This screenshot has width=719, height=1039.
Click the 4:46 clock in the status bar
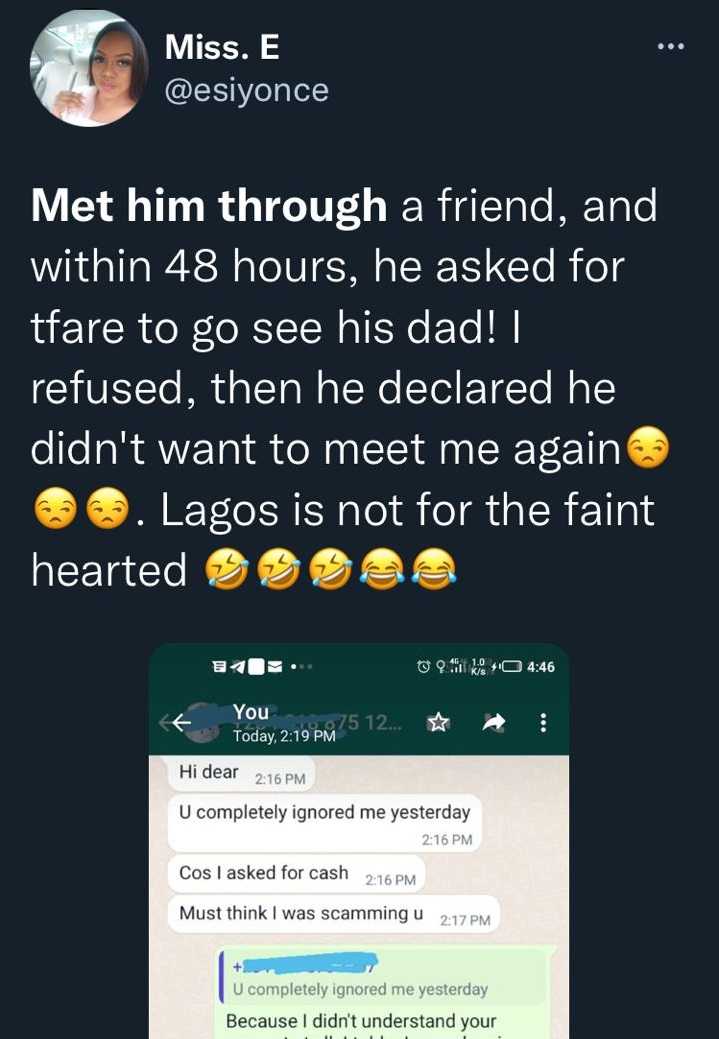click(540, 667)
